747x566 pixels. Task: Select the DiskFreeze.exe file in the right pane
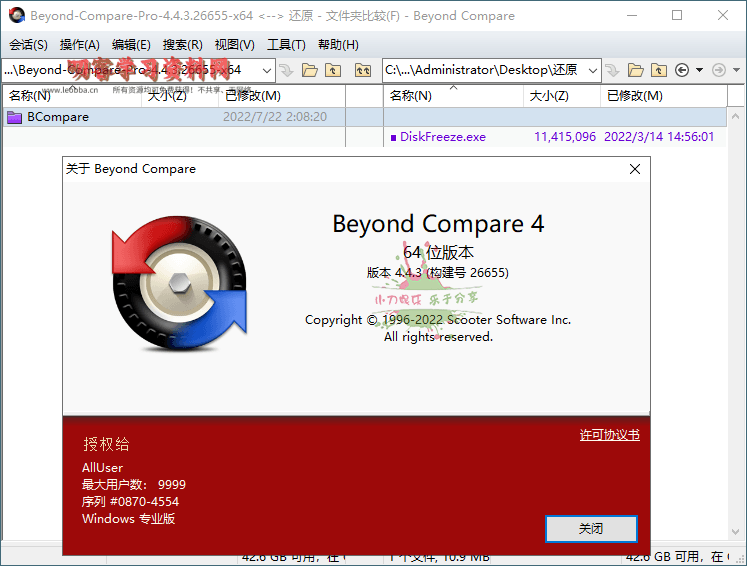[442, 137]
